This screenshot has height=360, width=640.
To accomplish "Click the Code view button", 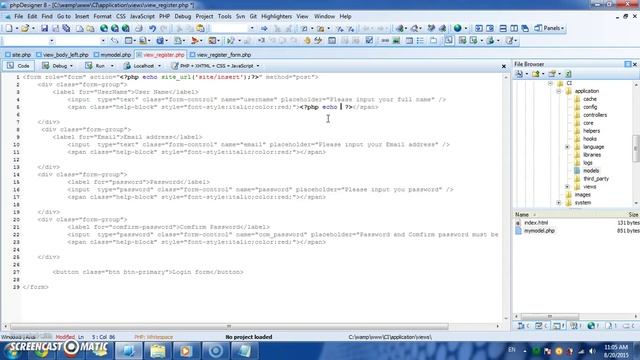I will tap(18, 66).
